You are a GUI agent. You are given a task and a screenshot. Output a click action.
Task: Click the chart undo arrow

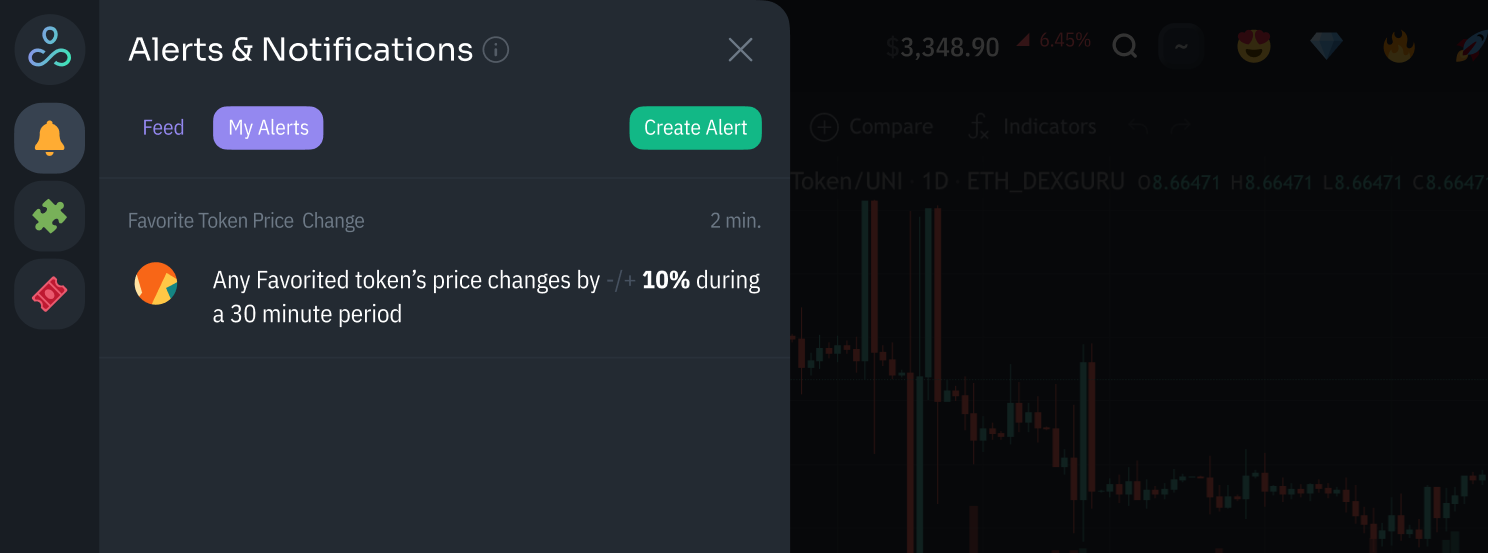(x=1137, y=127)
